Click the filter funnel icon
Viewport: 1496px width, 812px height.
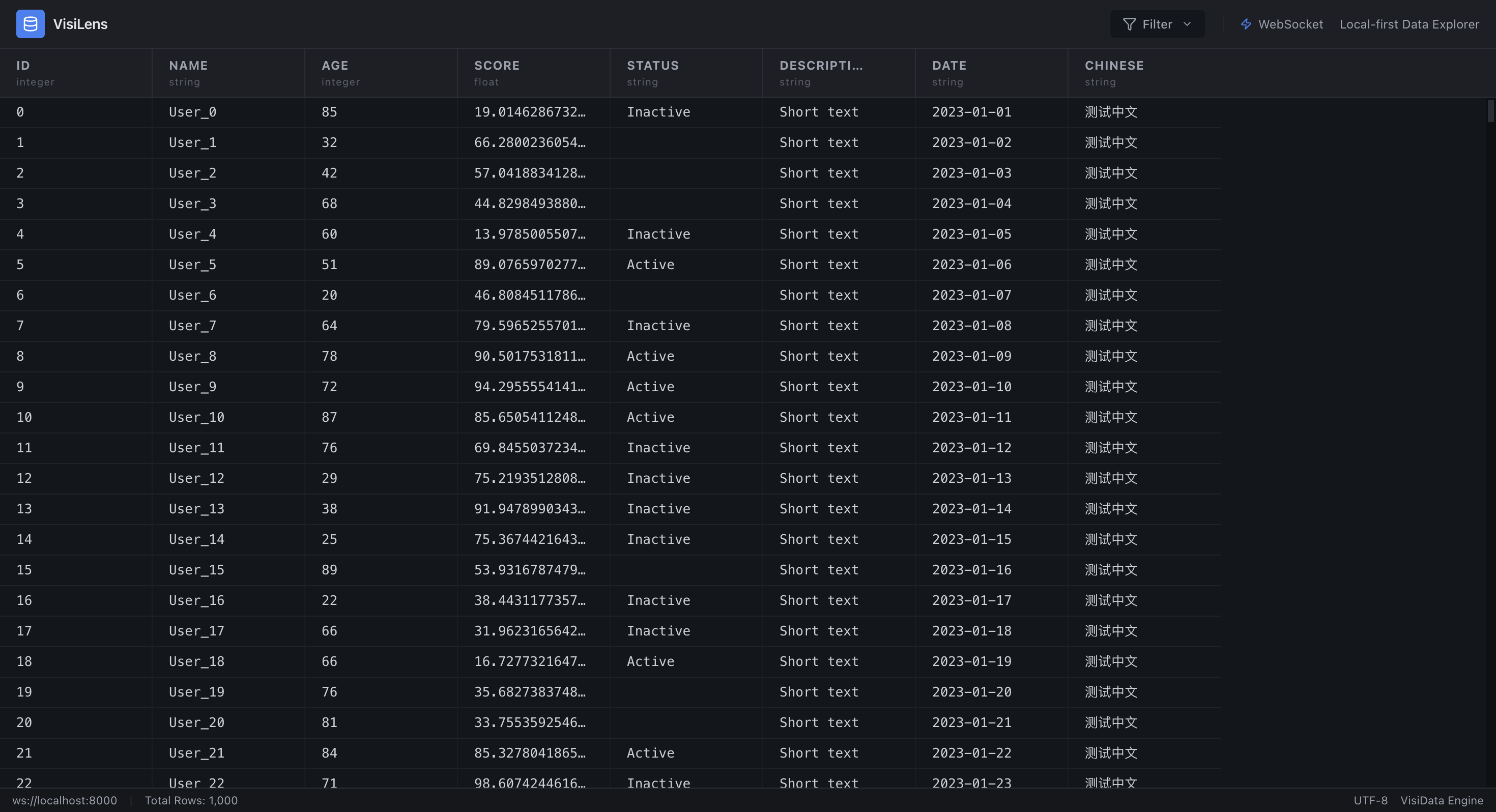point(1129,24)
